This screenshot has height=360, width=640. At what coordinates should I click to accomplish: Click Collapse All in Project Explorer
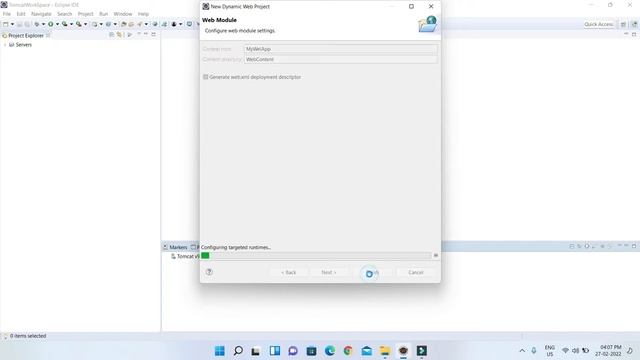111,35
